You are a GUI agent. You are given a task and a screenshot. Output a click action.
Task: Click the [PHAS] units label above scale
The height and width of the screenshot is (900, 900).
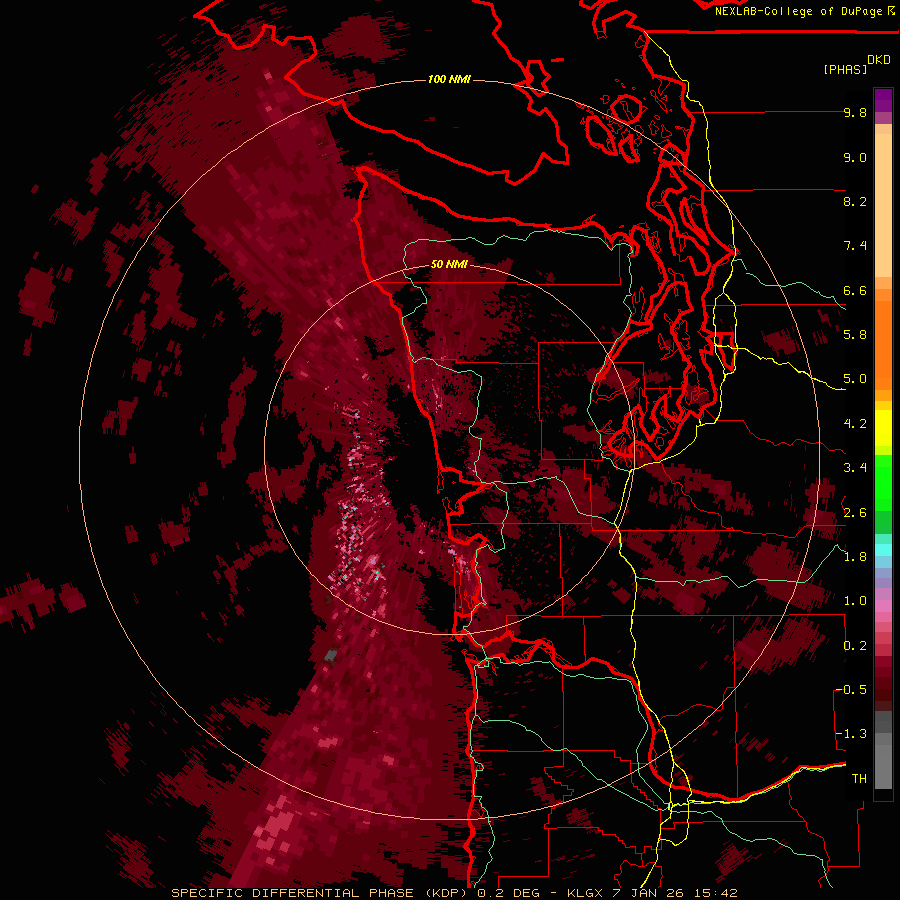[x=845, y=69]
